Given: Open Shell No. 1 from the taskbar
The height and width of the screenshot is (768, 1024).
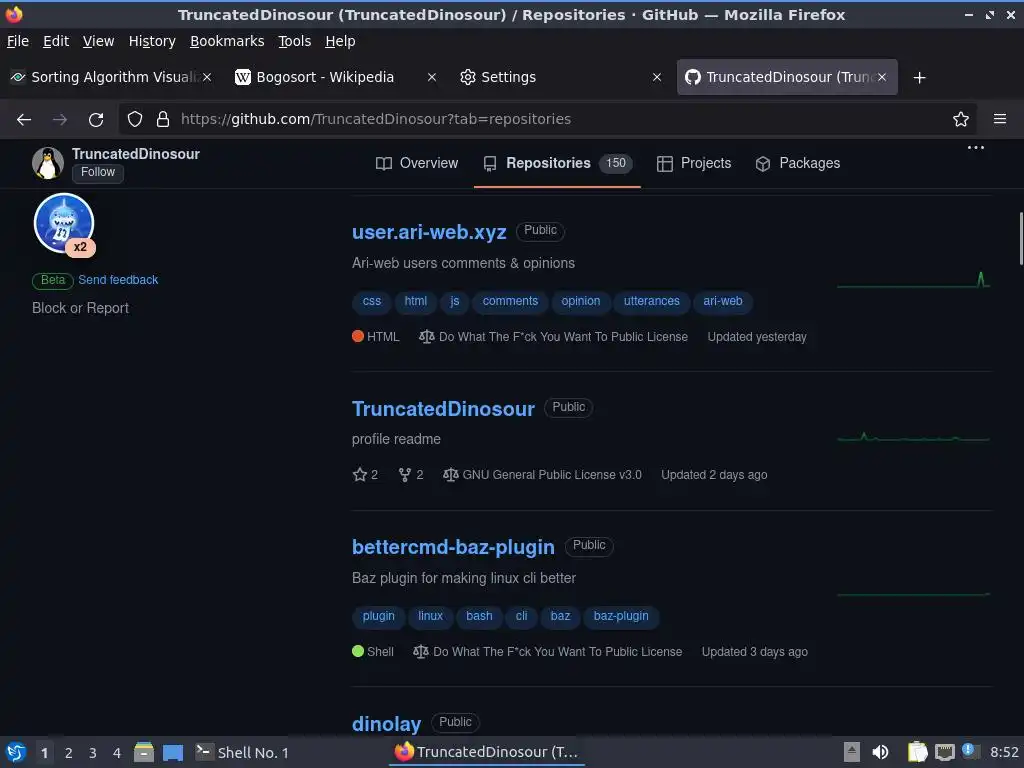Looking at the screenshot, I should [x=242, y=752].
